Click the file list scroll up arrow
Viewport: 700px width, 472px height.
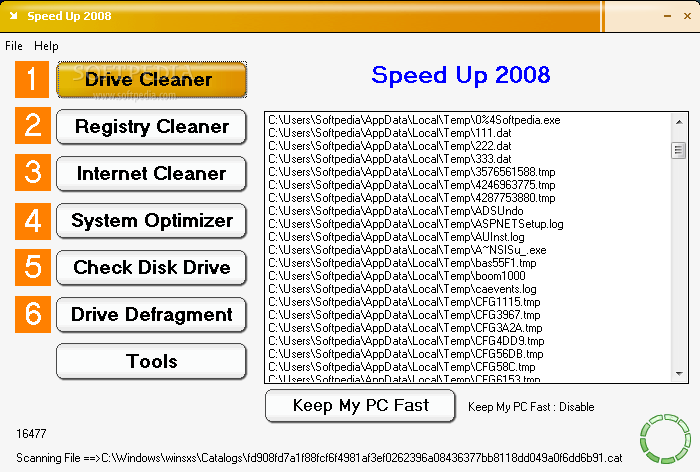pyautogui.click(x=679, y=122)
